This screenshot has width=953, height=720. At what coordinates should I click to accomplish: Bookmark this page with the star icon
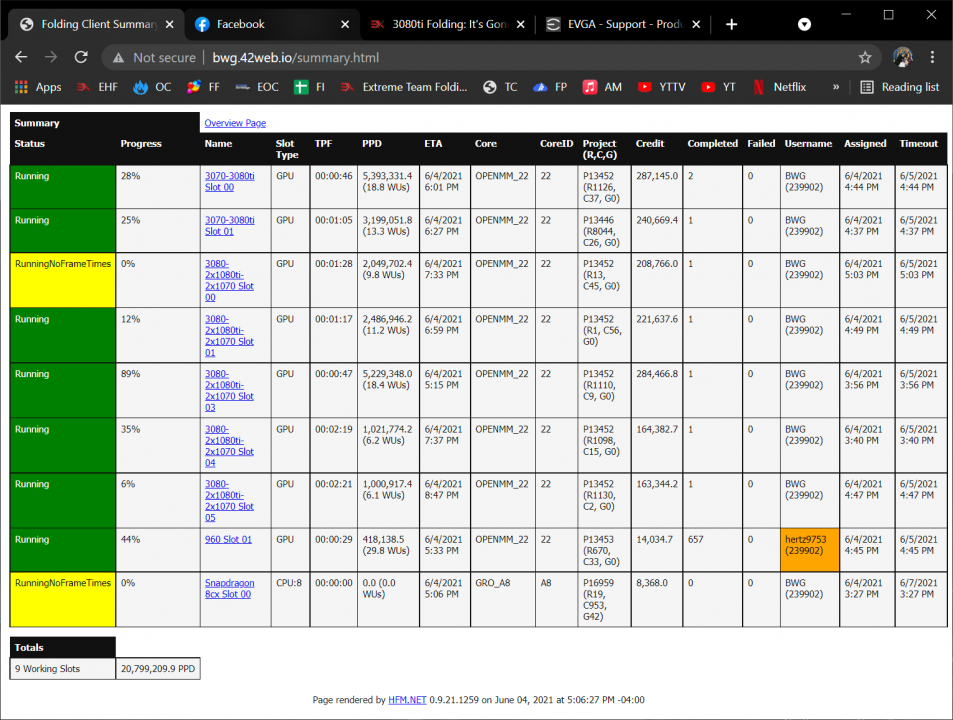865,58
